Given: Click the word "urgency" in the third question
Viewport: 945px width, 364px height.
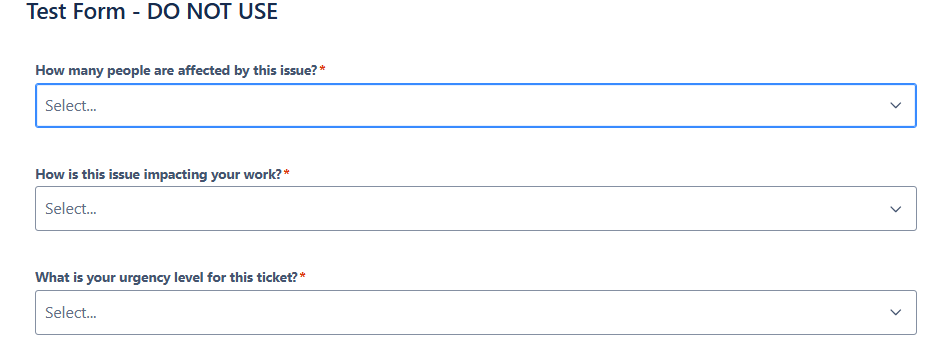Looking at the screenshot, I should [133, 278].
